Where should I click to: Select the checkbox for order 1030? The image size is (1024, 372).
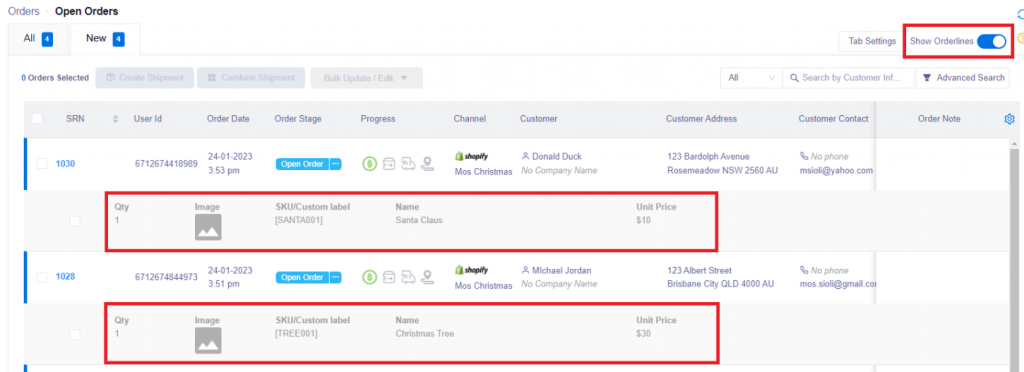(42, 164)
